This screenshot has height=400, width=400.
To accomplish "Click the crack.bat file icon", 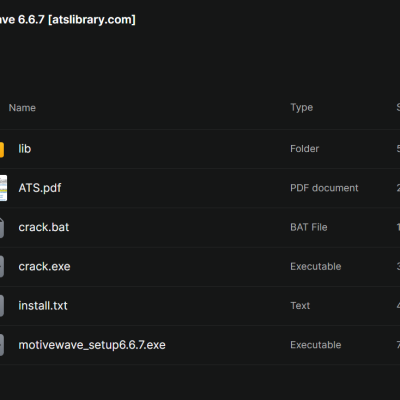I will 2,228.
